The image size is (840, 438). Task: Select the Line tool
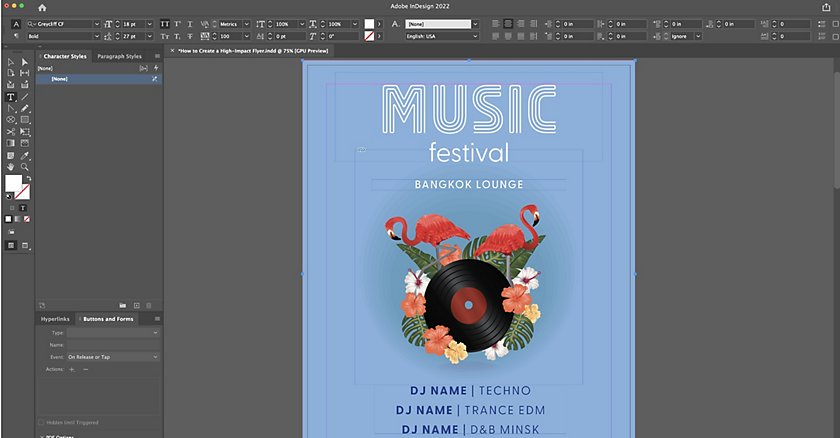(25, 97)
